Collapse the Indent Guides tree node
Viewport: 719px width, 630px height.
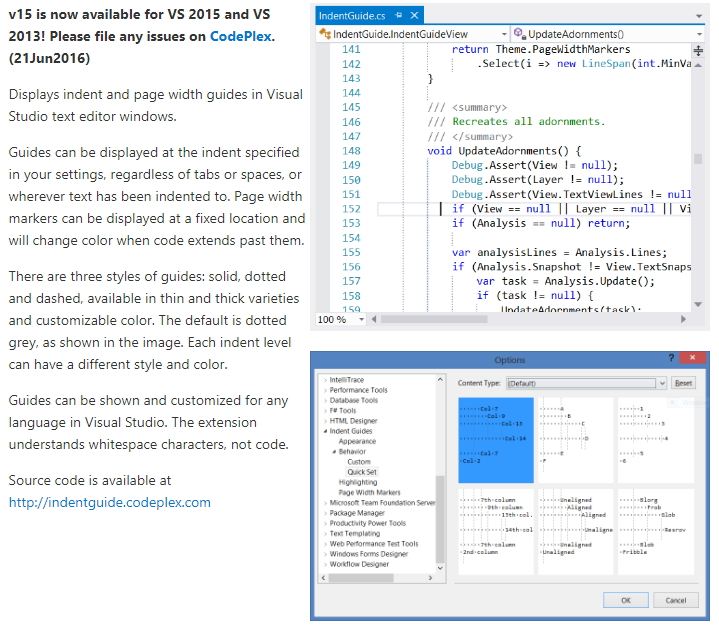point(325,431)
